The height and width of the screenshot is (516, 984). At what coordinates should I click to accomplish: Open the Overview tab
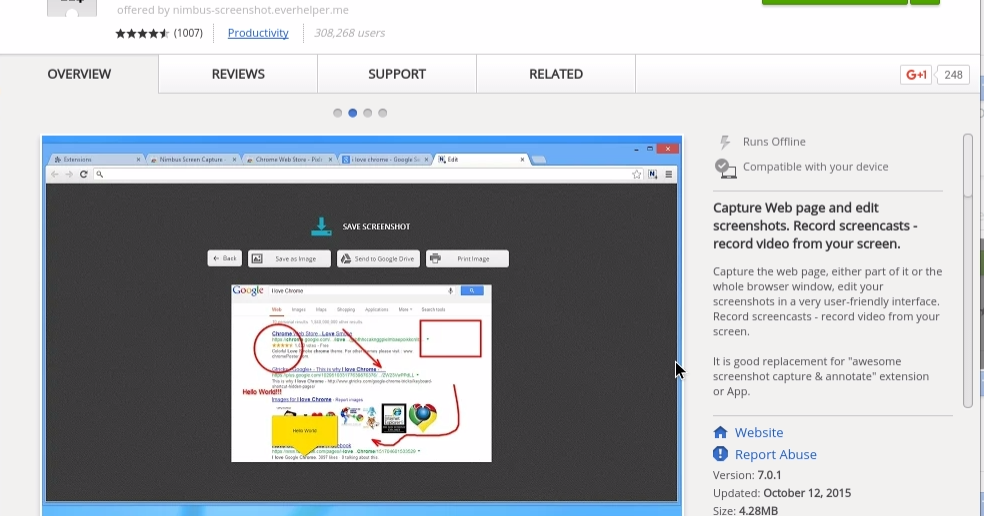pyautogui.click(x=79, y=74)
